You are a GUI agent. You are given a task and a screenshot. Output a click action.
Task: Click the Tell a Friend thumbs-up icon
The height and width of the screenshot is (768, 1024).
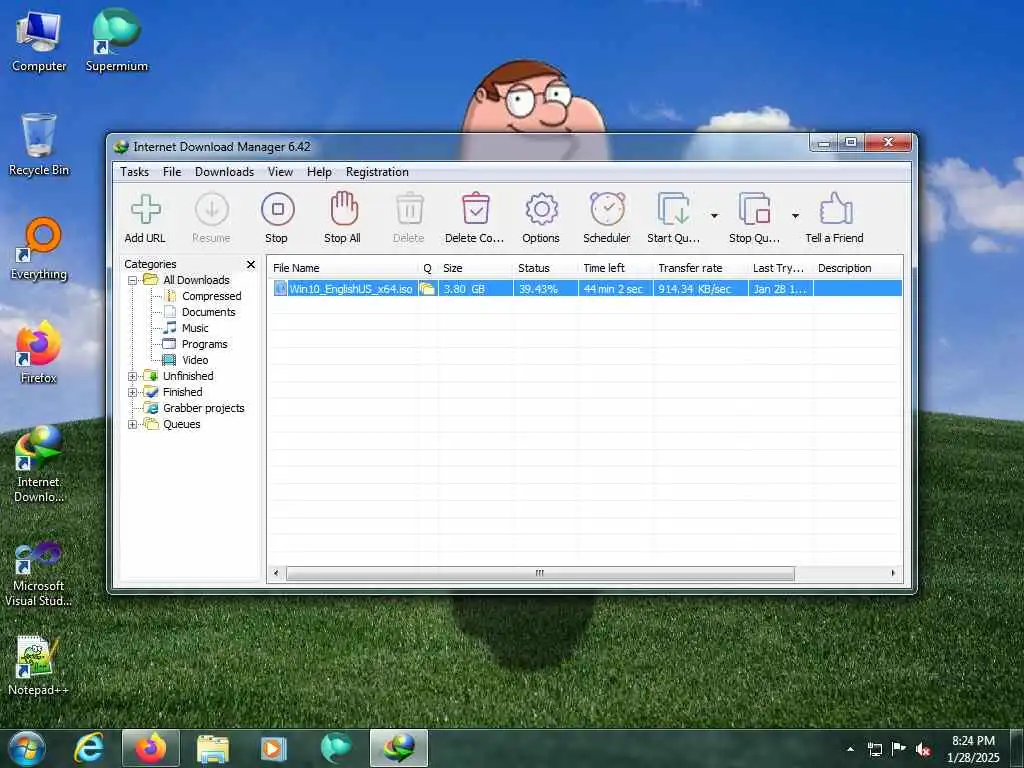(x=835, y=209)
